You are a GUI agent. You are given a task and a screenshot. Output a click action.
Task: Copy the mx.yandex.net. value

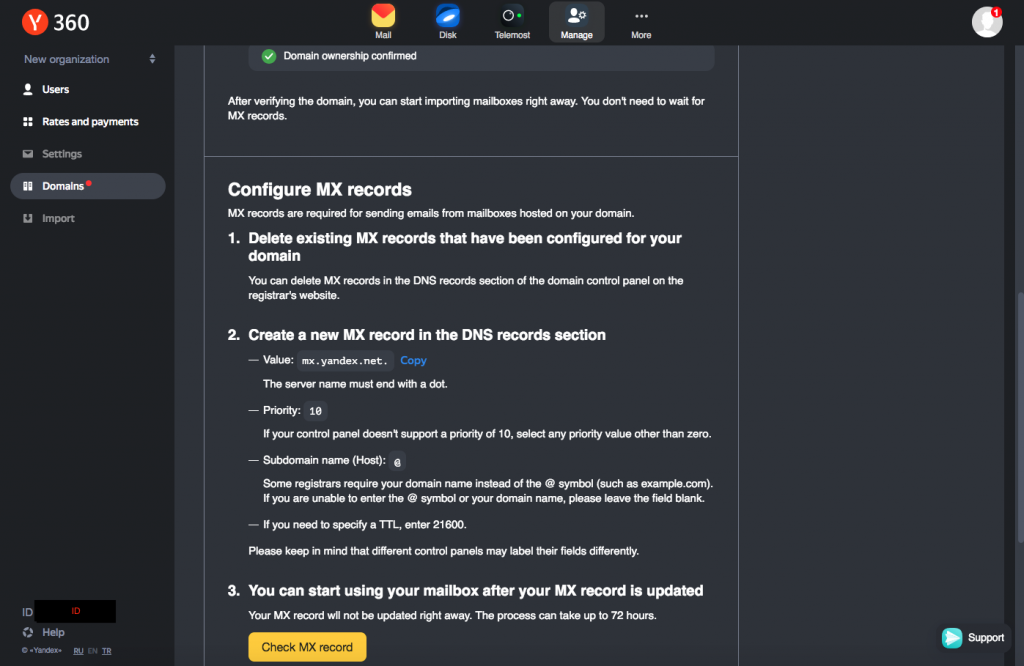pos(413,360)
